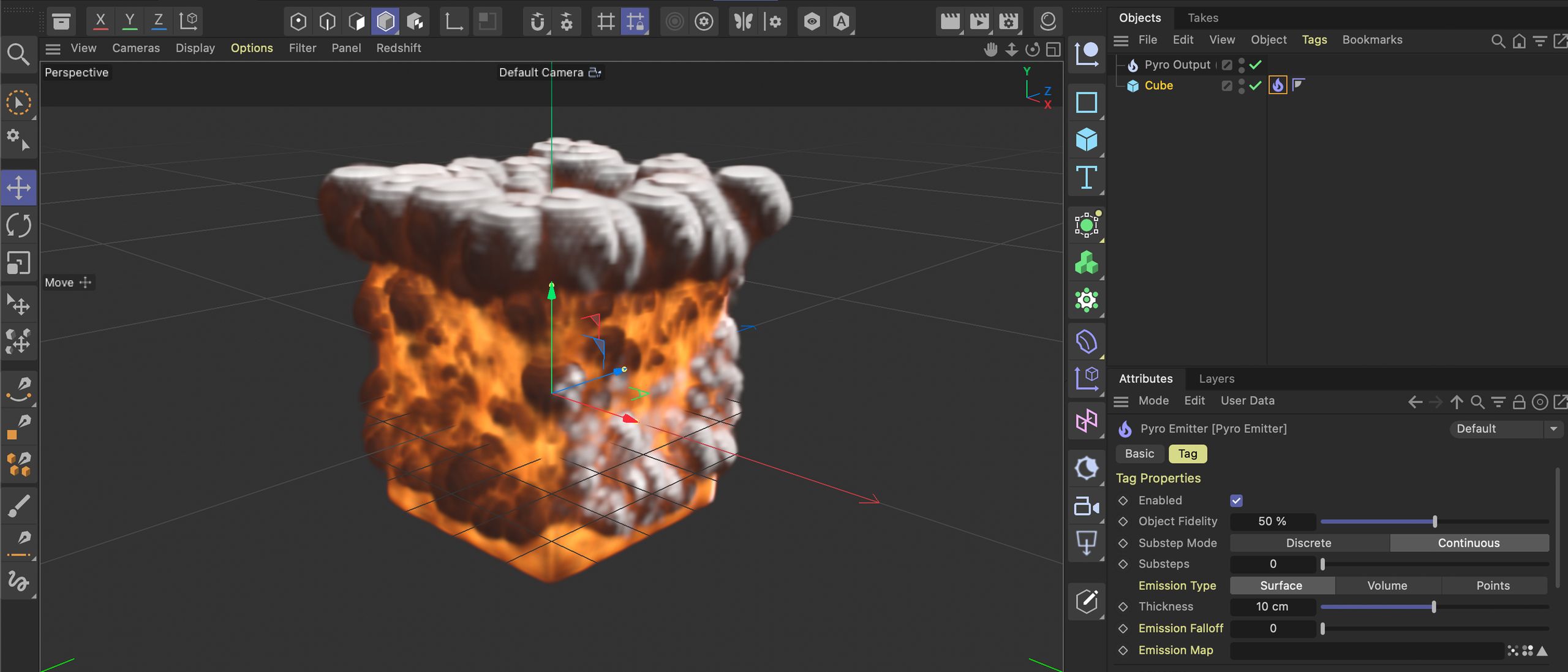
Task: Select the Rotate tool in left toolbar
Action: 18,225
